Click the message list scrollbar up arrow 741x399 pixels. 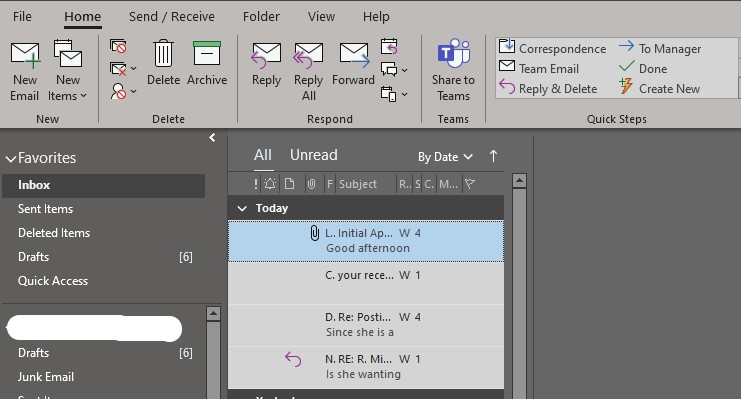(x=519, y=181)
